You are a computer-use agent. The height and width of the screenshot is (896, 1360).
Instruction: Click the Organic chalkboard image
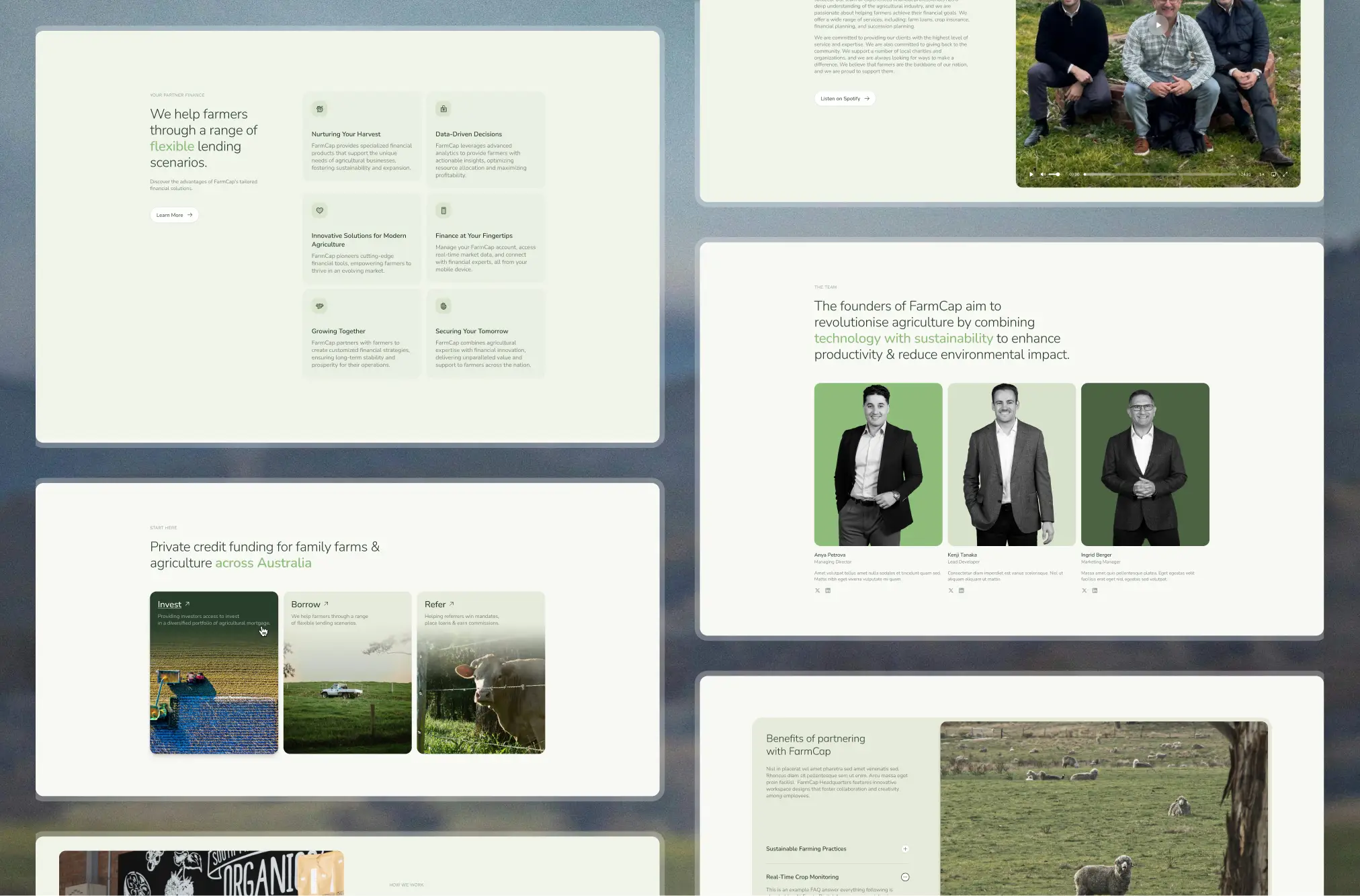202,872
